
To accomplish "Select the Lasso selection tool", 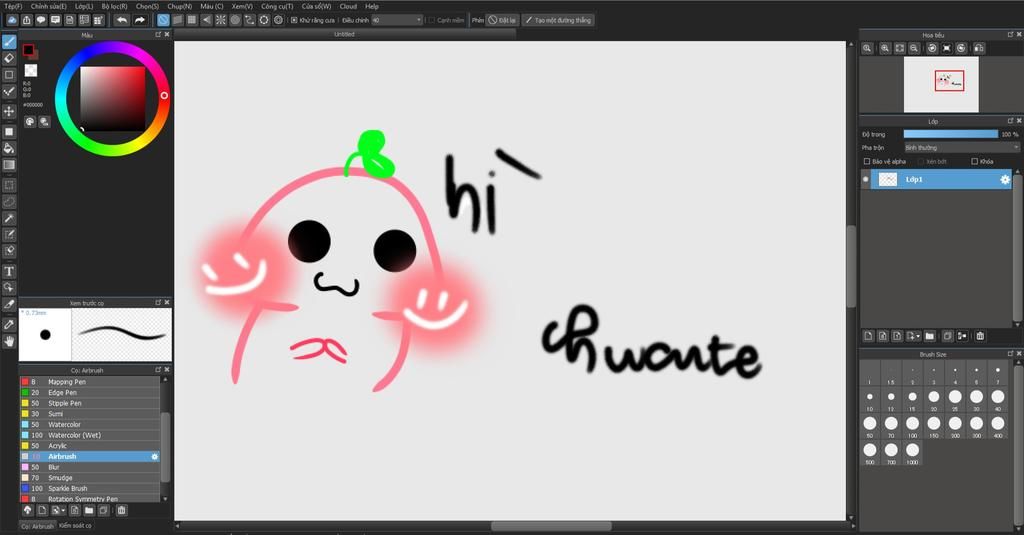I will point(9,202).
